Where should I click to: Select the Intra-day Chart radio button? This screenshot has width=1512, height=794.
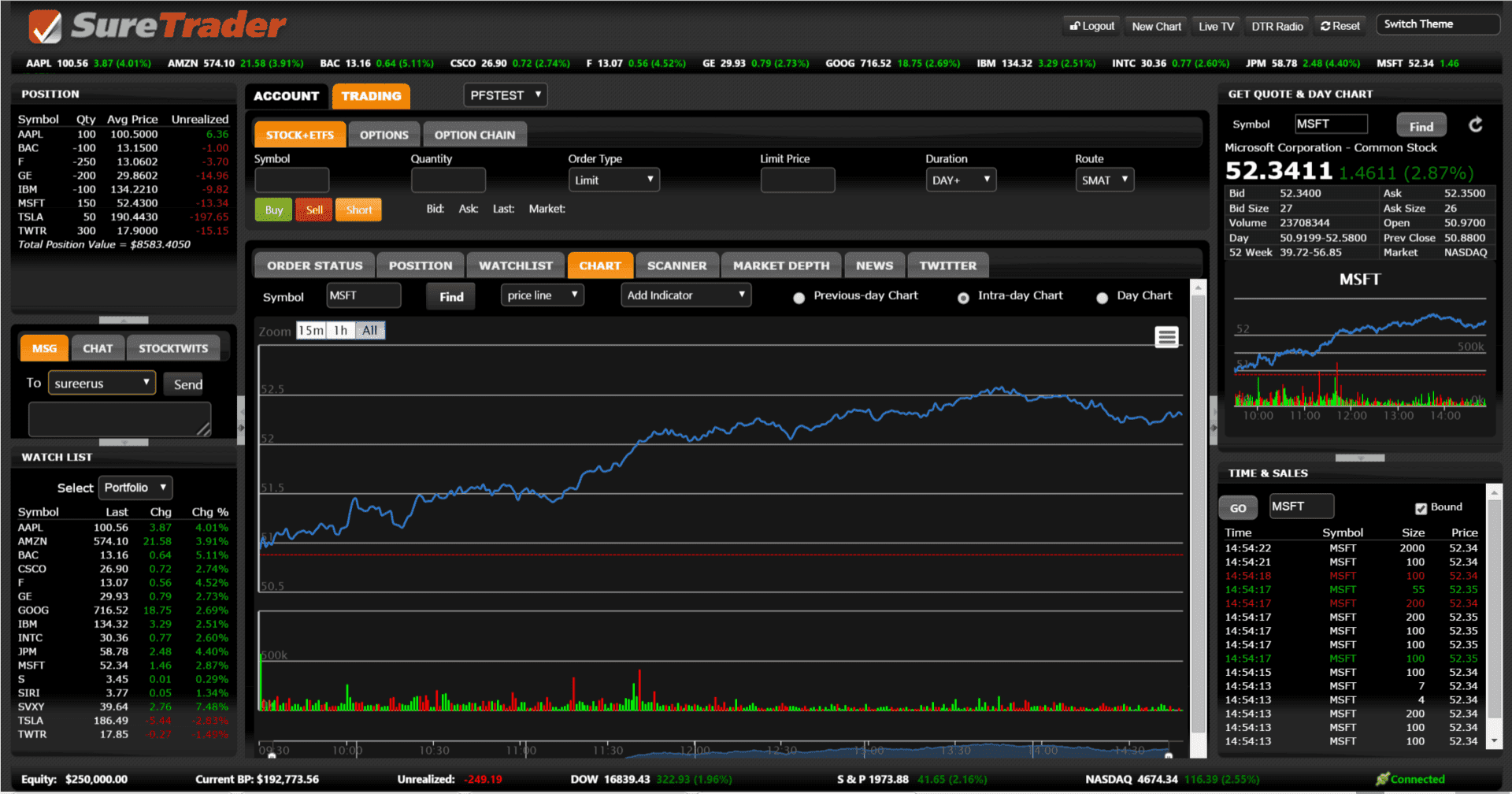tap(963, 298)
